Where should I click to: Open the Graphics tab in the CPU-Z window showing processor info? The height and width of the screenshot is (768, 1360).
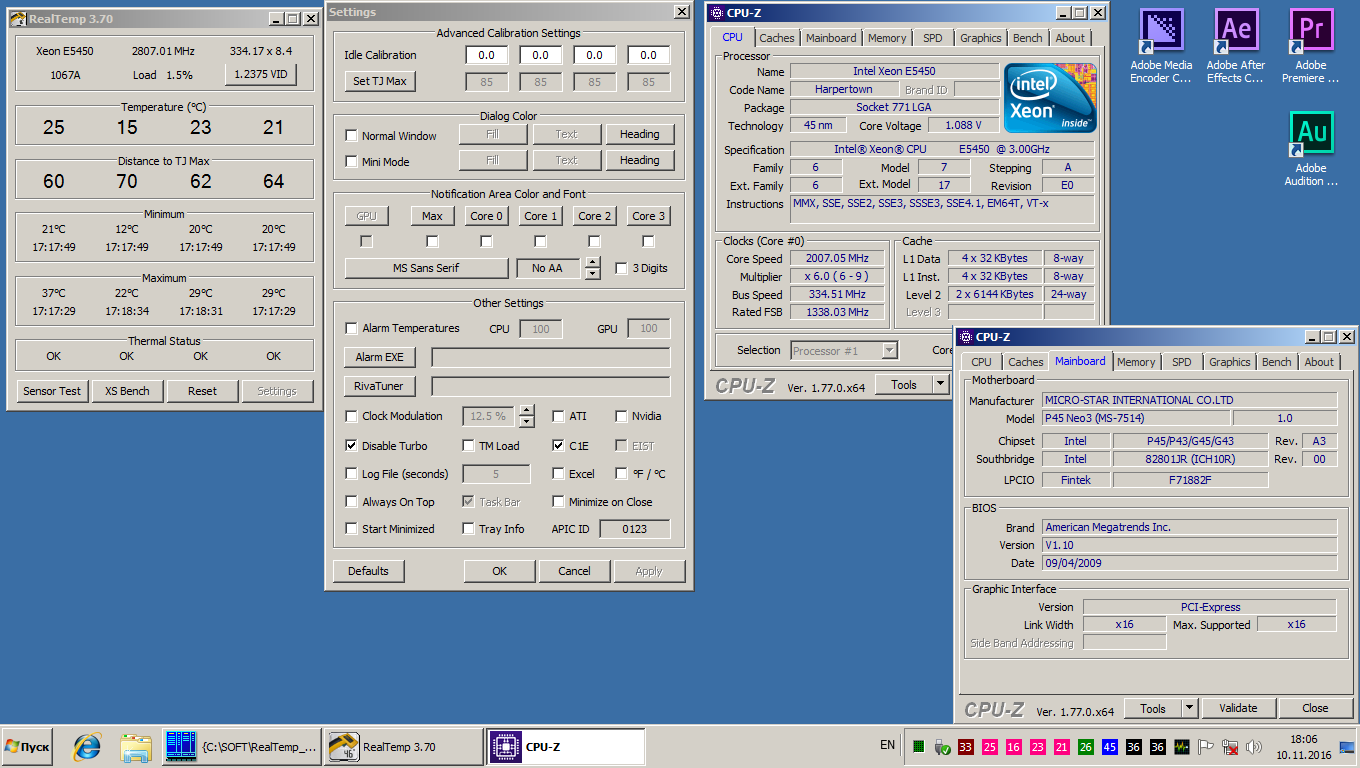pos(981,38)
